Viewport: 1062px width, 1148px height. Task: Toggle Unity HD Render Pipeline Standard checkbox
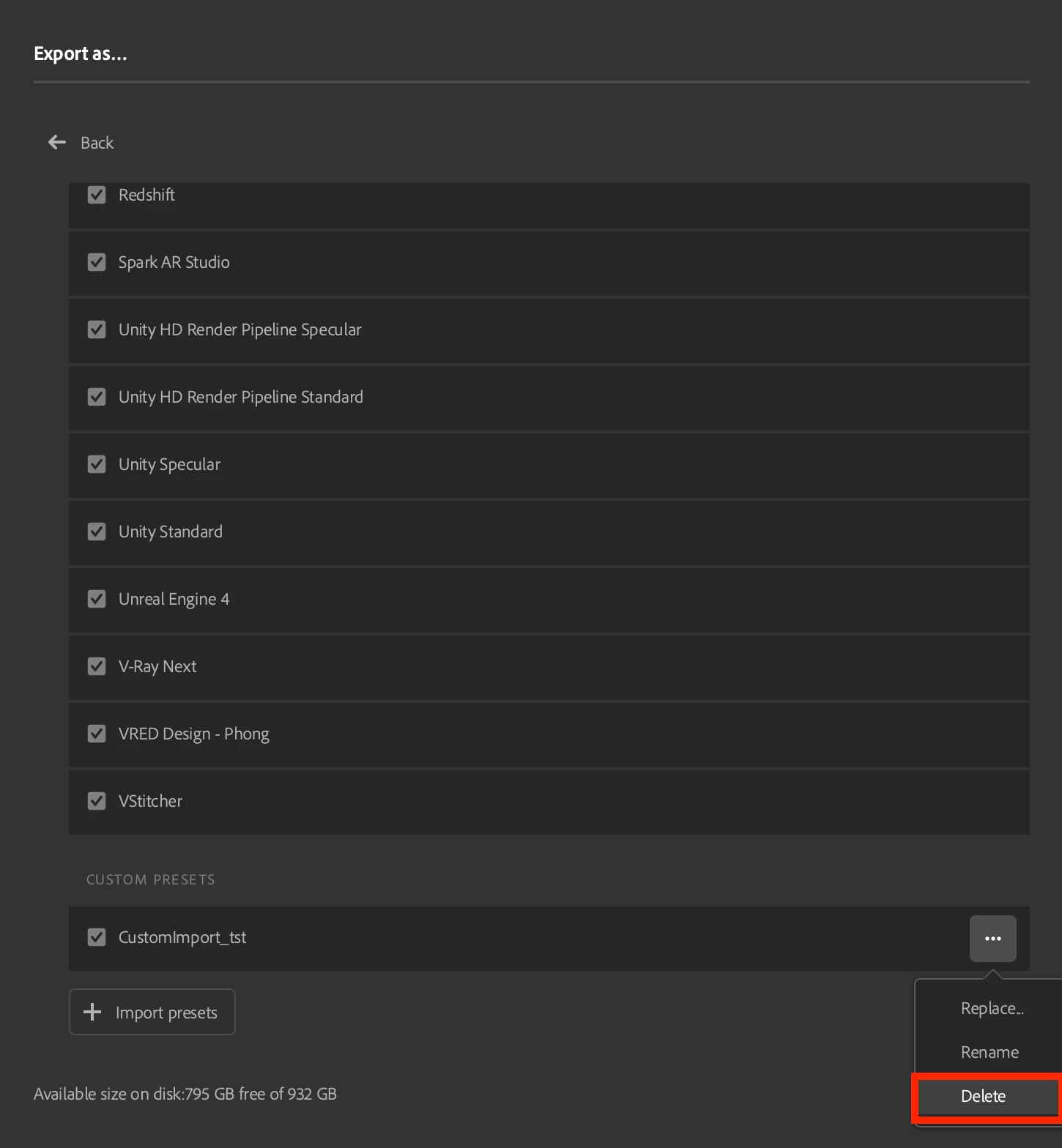pyautogui.click(x=97, y=397)
